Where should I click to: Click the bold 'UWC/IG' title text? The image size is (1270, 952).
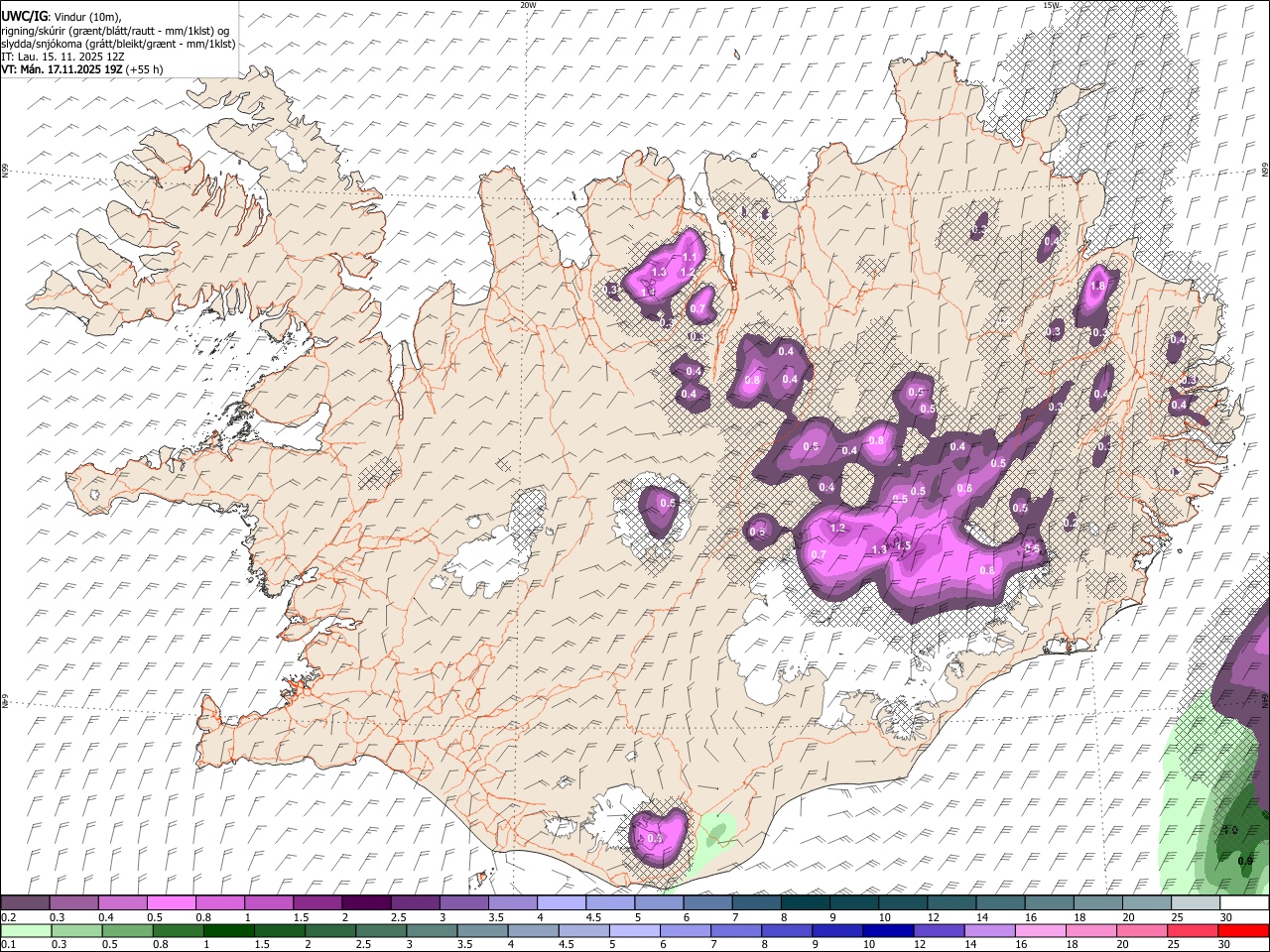24,16
